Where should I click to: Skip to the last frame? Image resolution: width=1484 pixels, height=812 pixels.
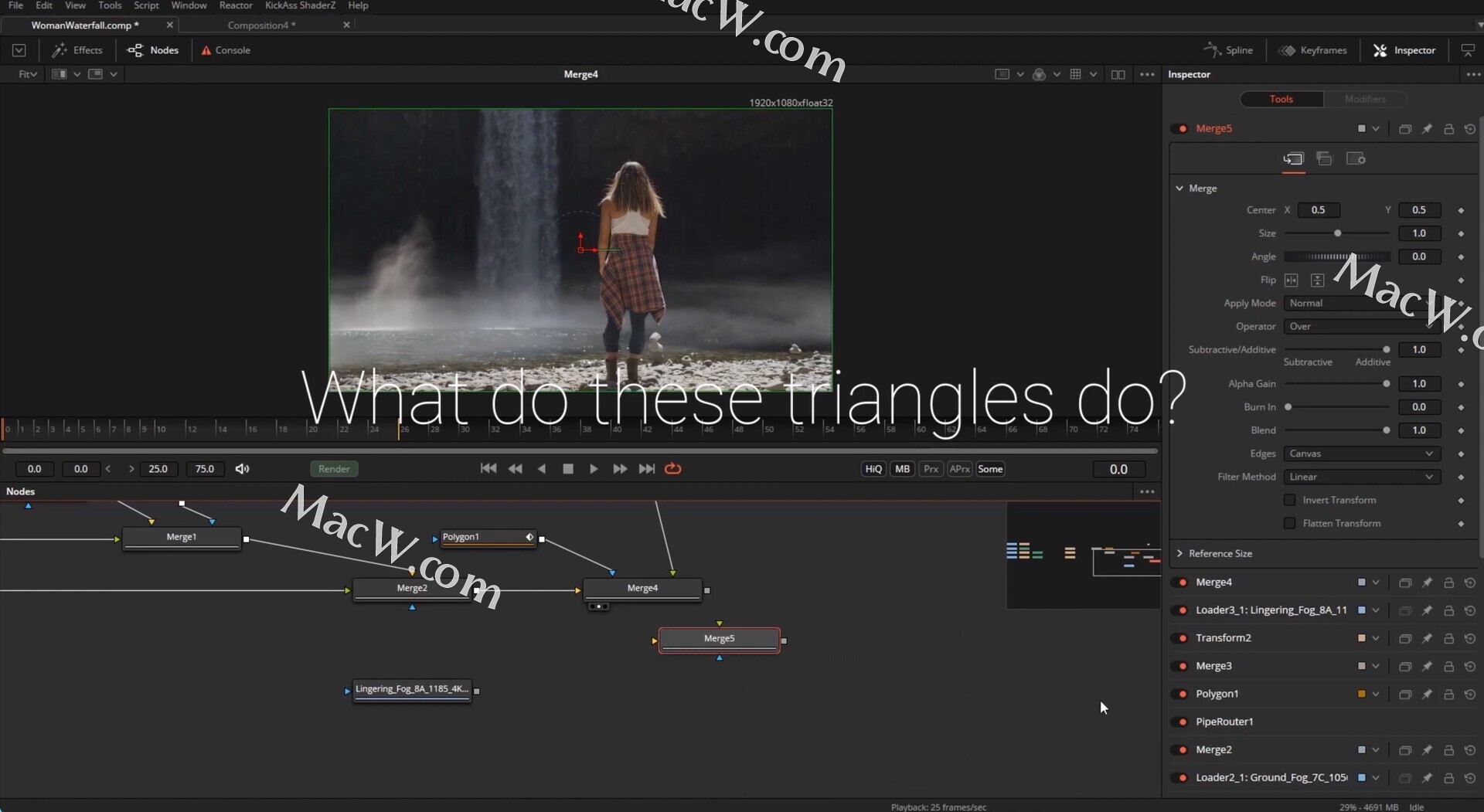(x=646, y=469)
